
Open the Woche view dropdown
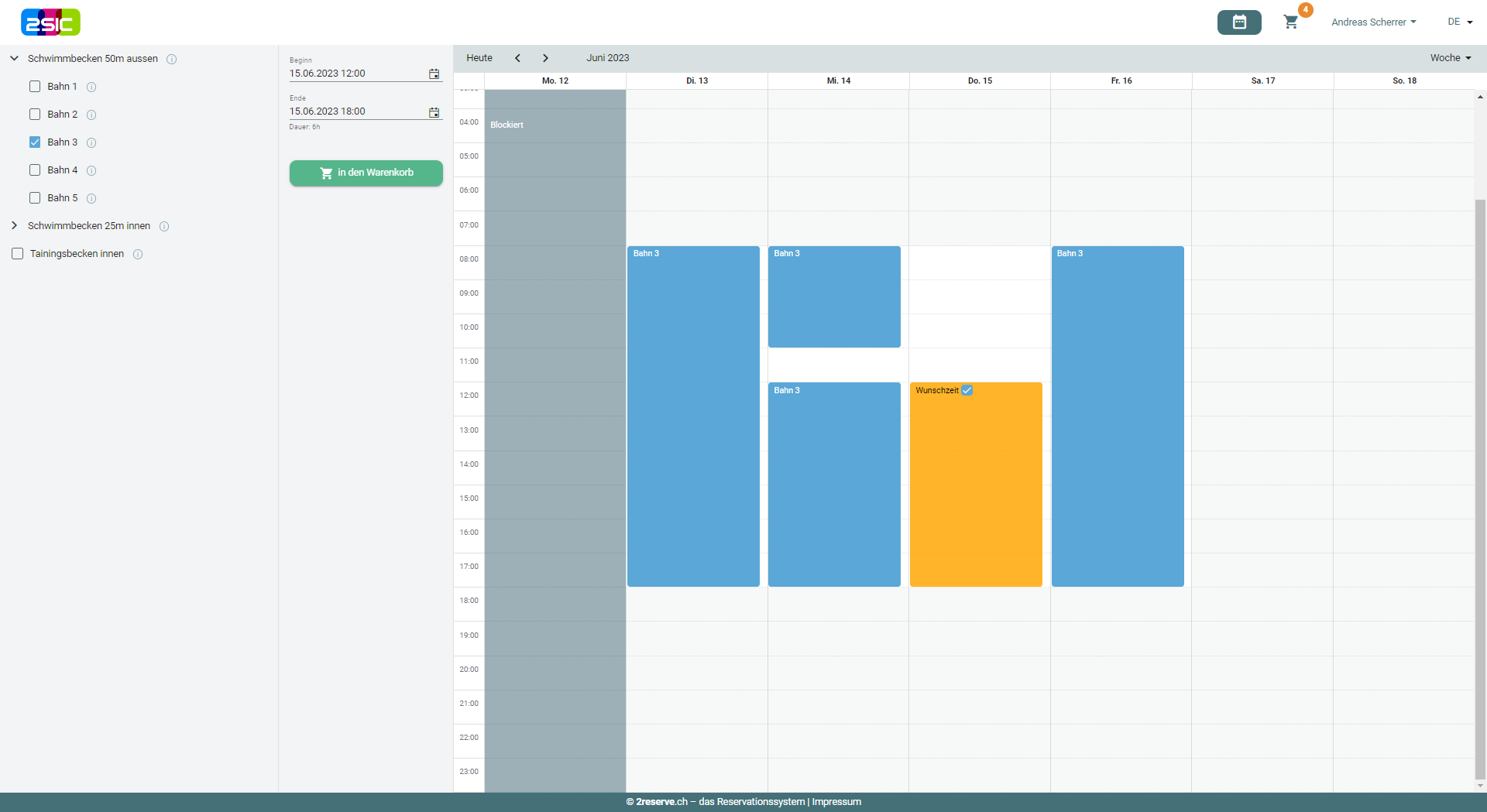(1450, 58)
